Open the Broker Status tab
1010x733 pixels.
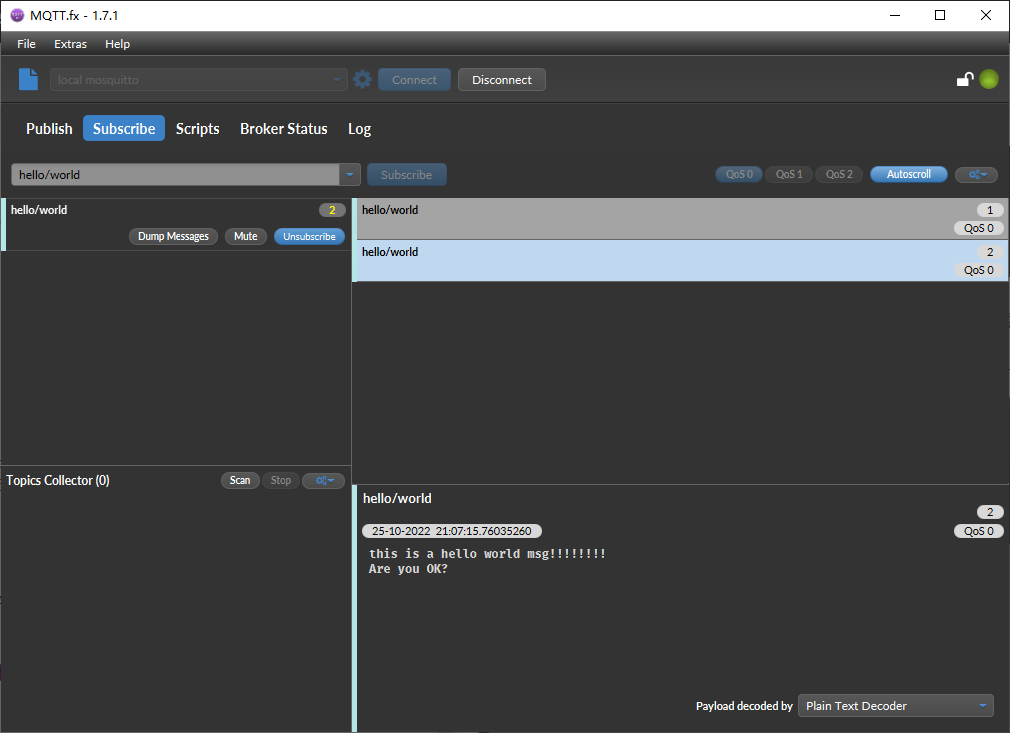pyautogui.click(x=283, y=129)
